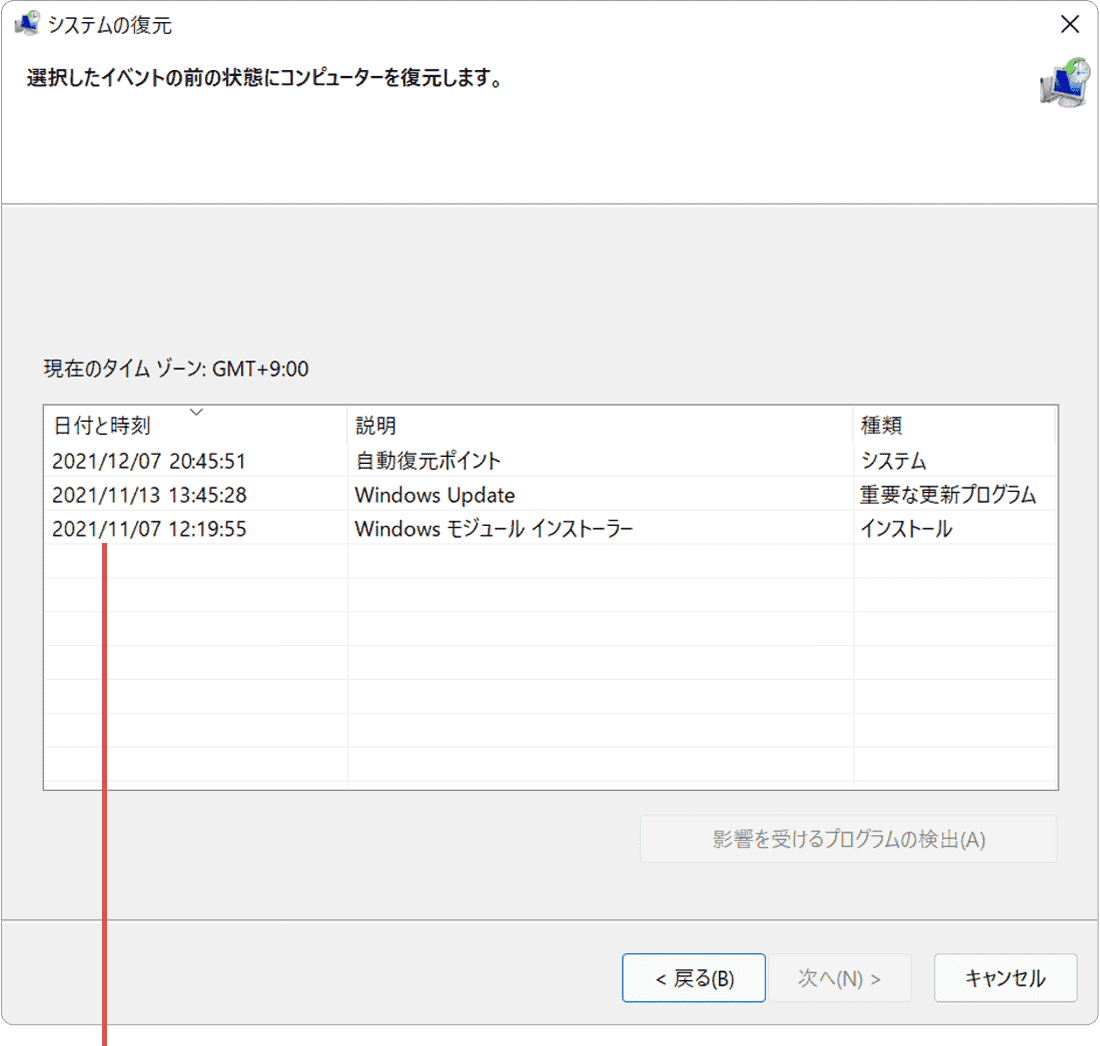The image size is (1100, 1046).
Task: Cancel the restore with キャンセル button
Action: pyautogui.click(x=1005, y=978)
